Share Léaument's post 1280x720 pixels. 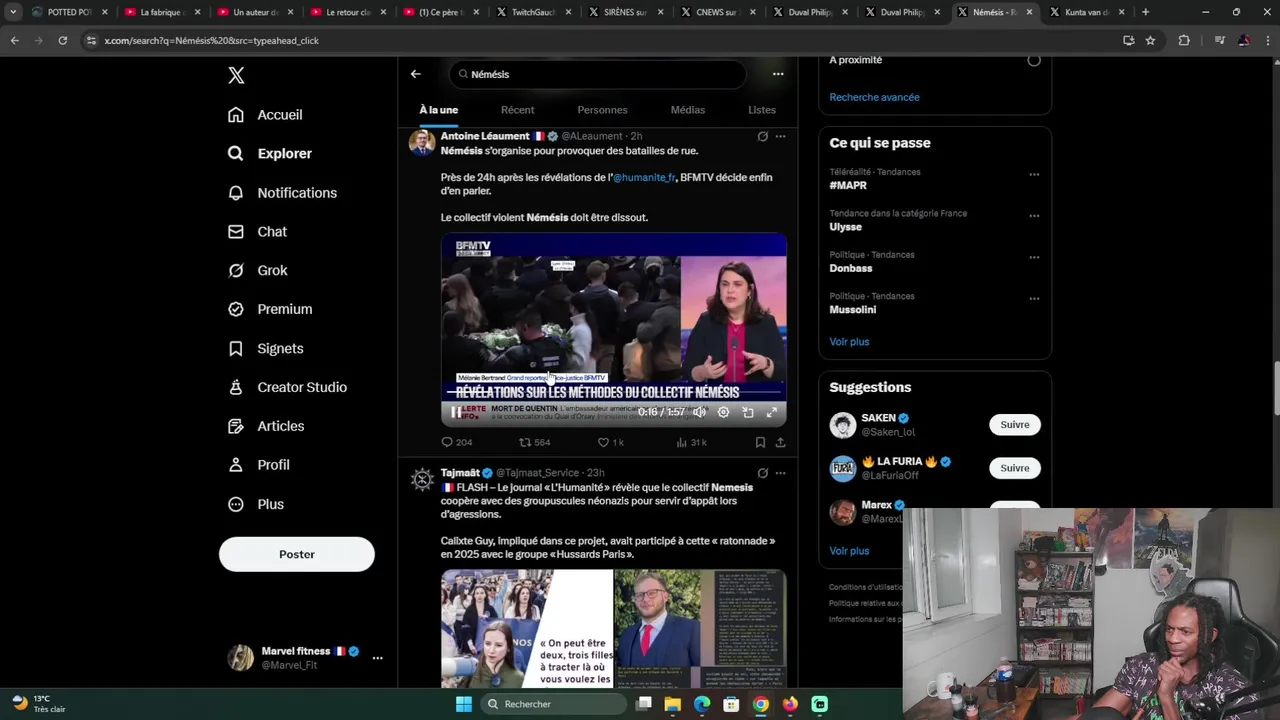[x=780, y=442]
